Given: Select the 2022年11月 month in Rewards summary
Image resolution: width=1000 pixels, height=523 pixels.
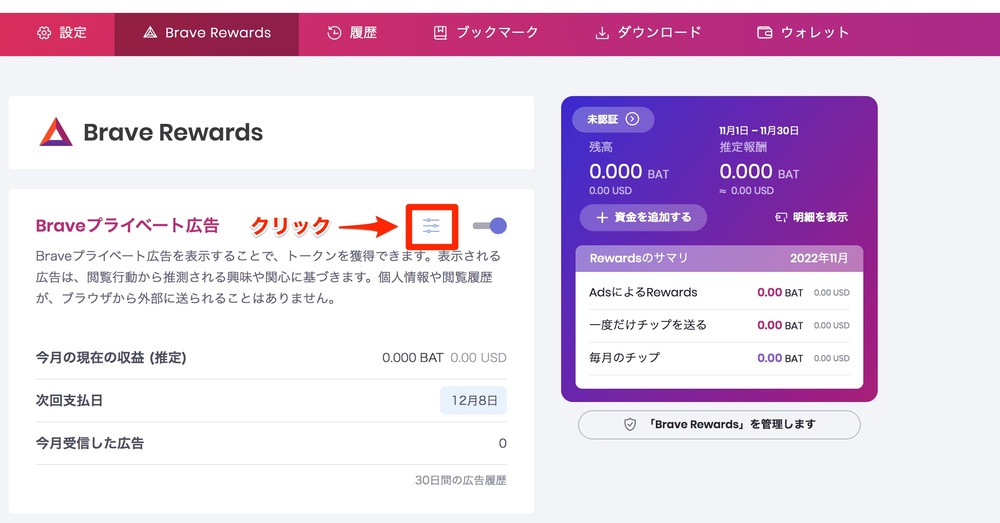Looking at the screenshot, I should click(819, 258).
